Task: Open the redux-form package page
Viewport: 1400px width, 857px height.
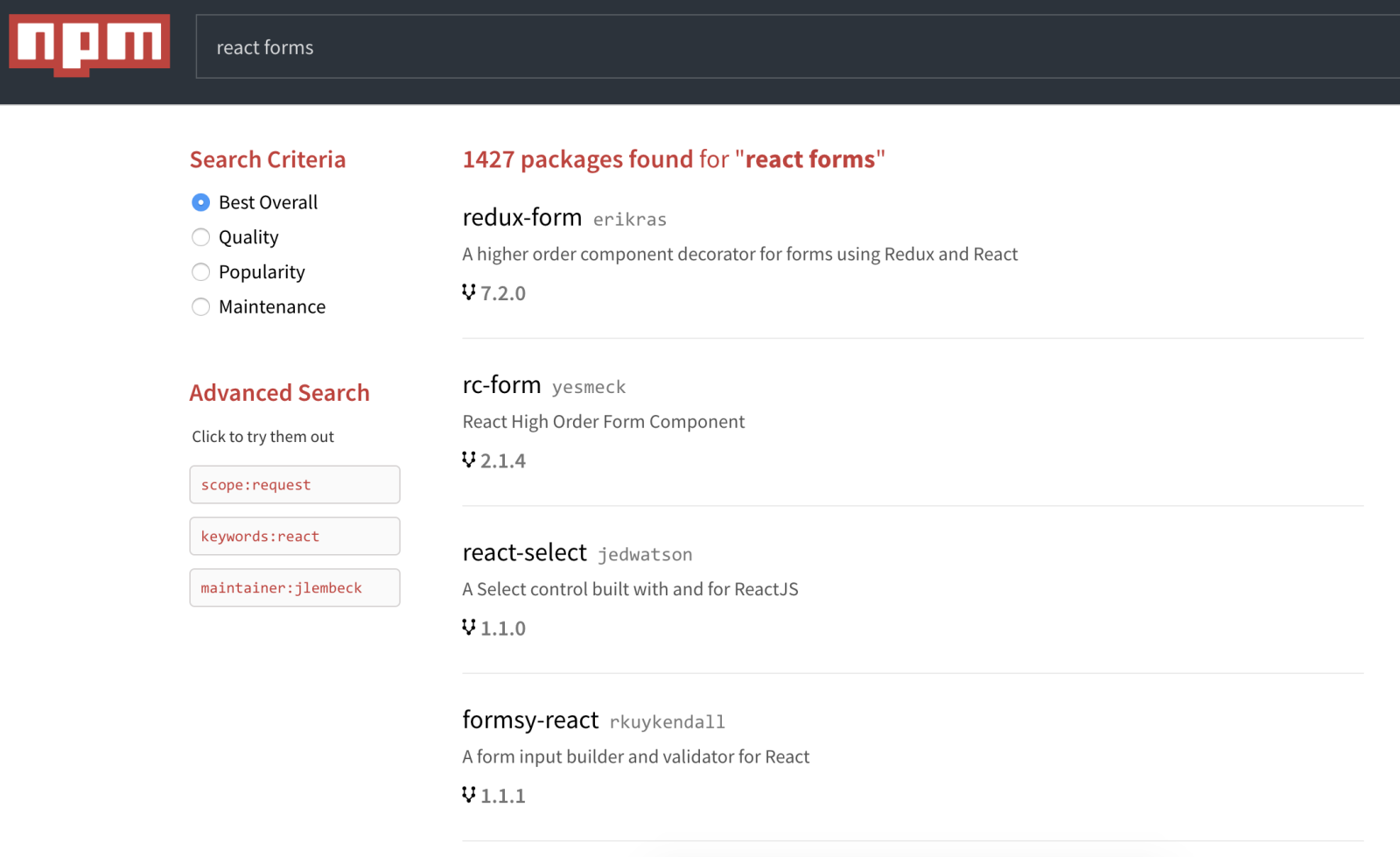Action: coord(522,217)
